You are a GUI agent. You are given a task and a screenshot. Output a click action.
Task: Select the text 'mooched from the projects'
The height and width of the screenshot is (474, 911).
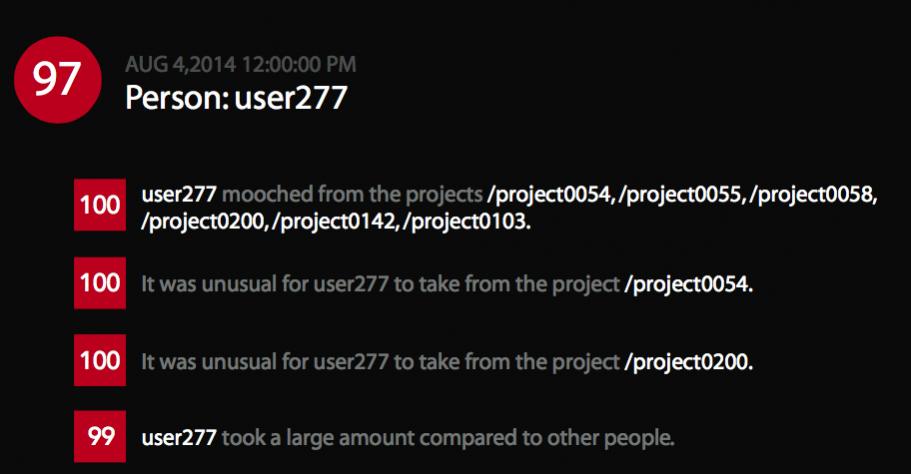pyautogui.click(x=352, y=195)
